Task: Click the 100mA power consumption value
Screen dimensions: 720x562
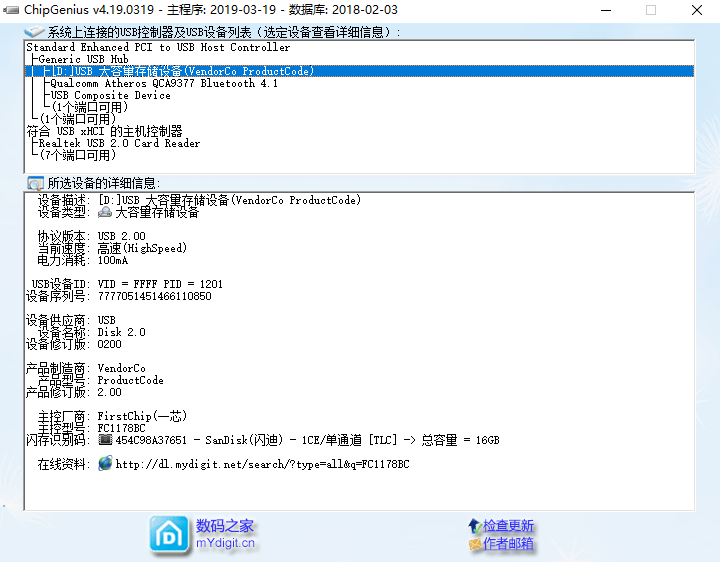Action: click(113, 260)
